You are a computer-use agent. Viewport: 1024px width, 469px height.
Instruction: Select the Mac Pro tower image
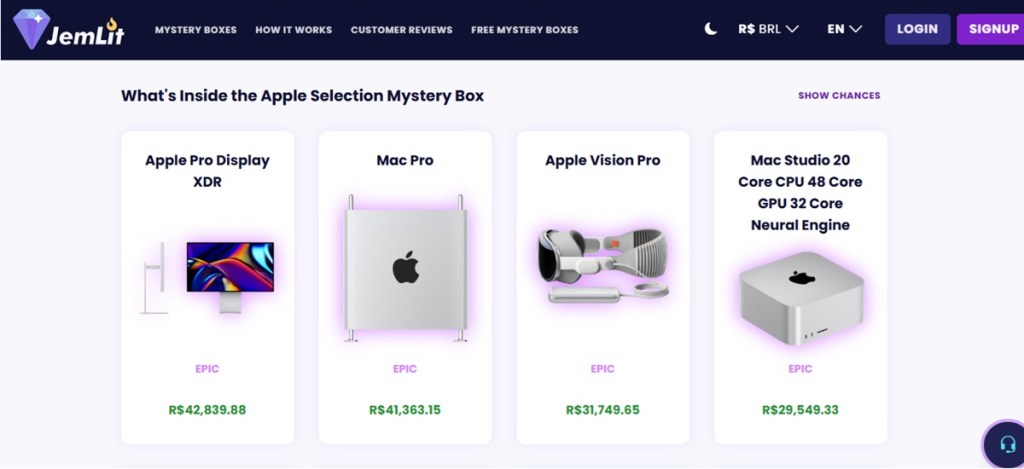(x=405, y=267)
